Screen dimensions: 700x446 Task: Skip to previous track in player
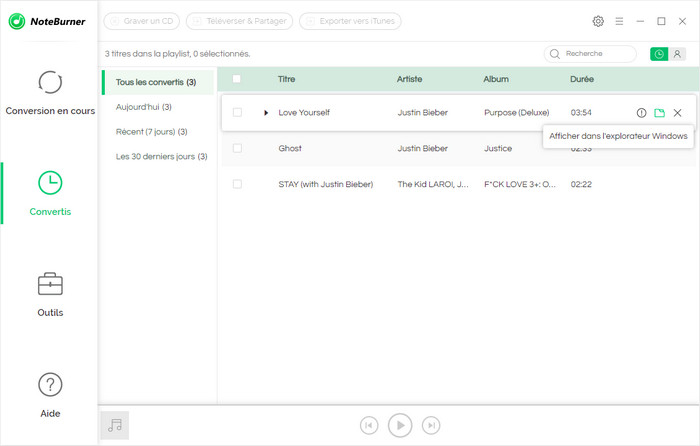click(369, 425)
